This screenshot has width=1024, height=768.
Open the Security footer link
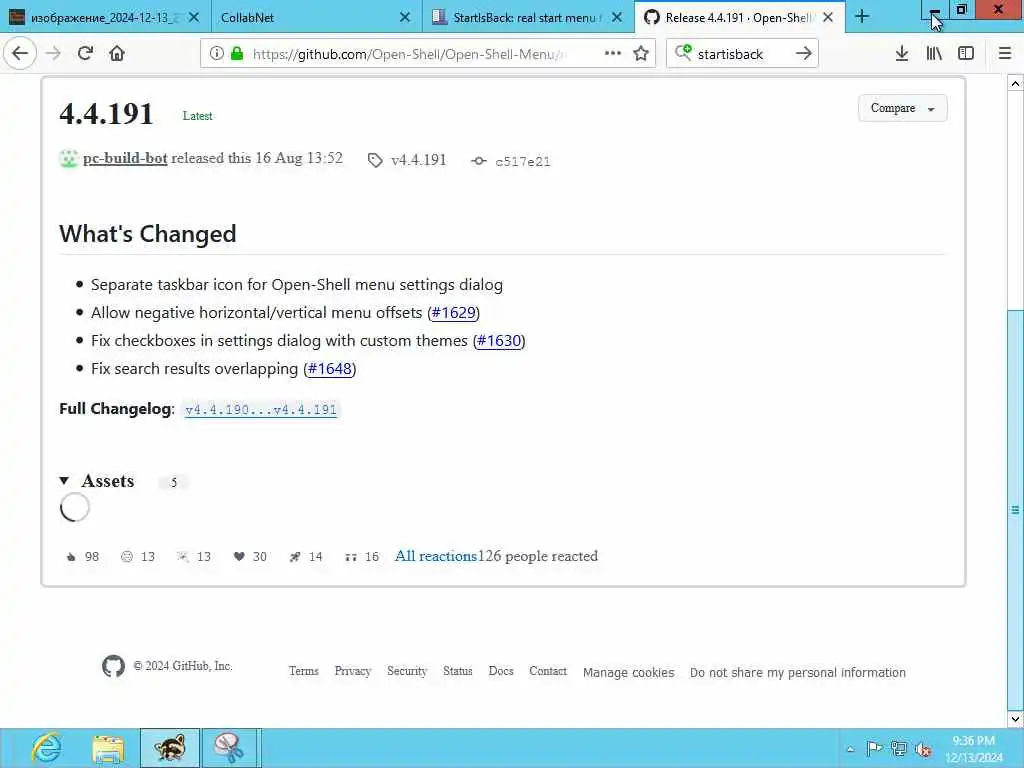(407, 671)
